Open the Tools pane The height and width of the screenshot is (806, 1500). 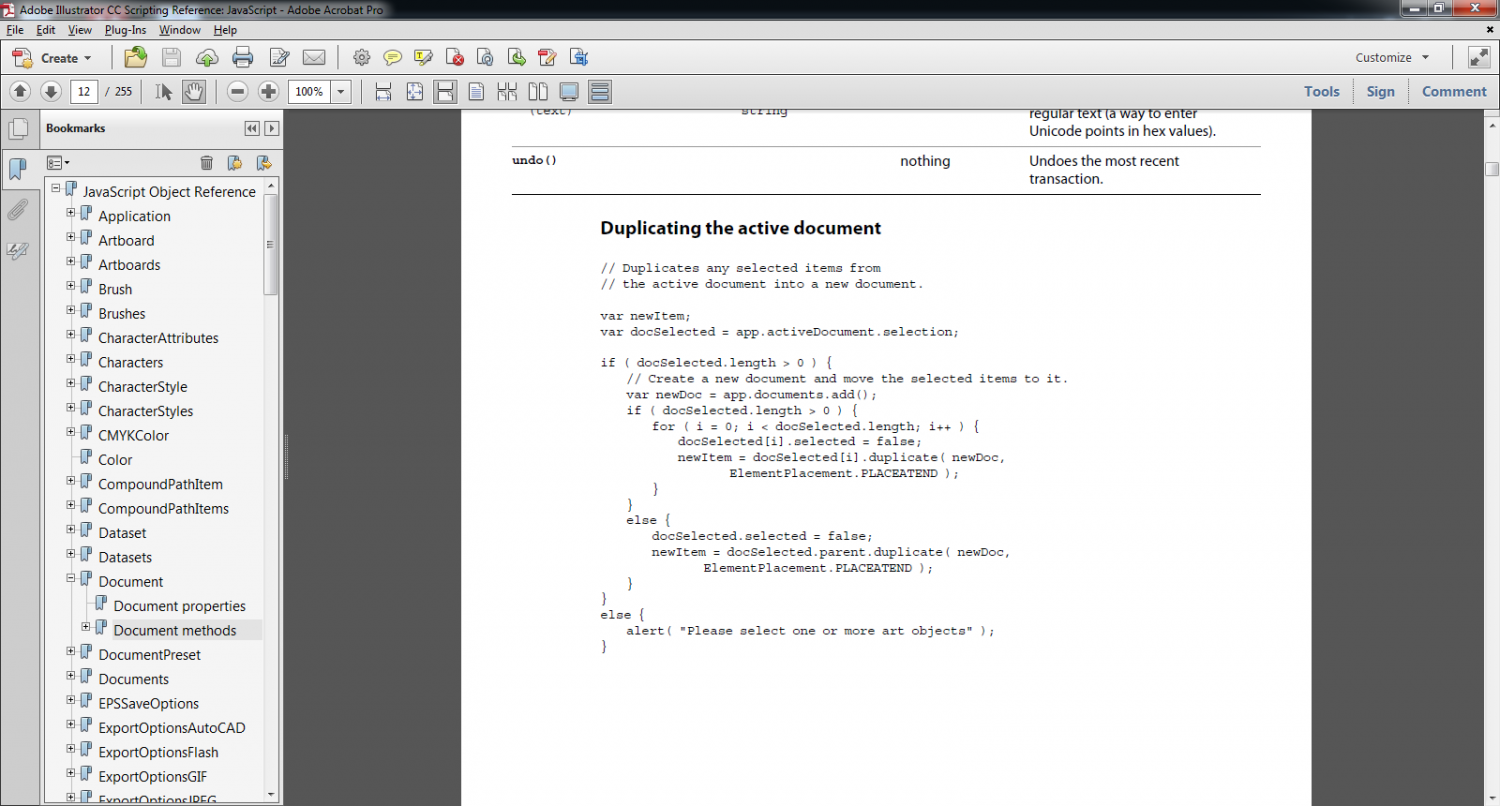click(1321, 92)
